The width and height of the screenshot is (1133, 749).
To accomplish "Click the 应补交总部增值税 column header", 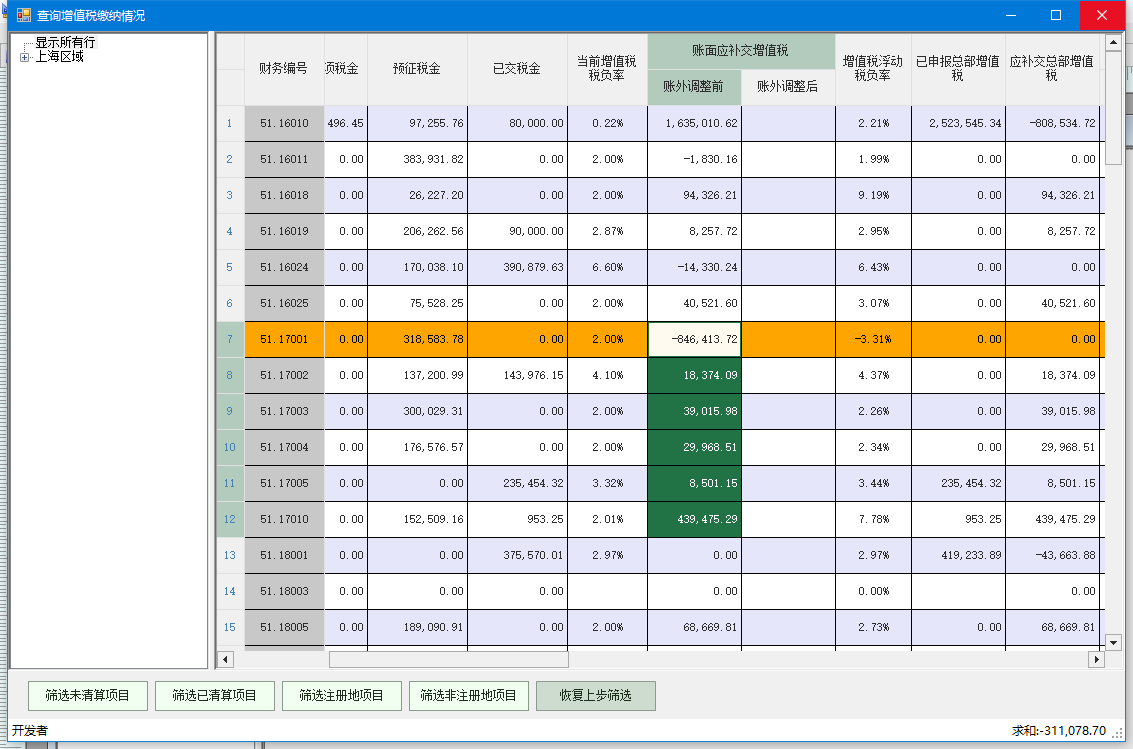I will pos(1052,69).
